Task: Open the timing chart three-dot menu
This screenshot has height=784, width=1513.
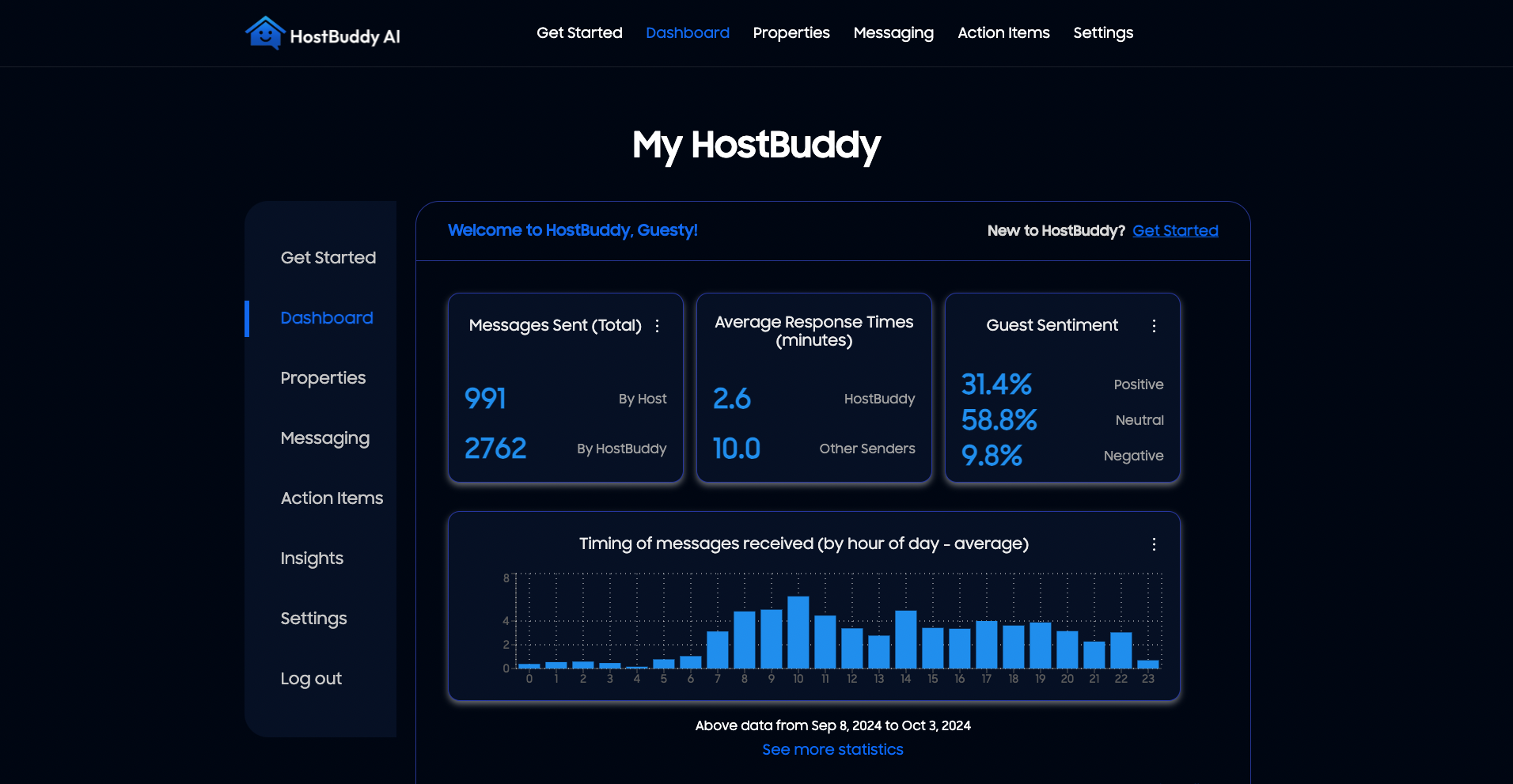Action: [x=1154, y=544]
